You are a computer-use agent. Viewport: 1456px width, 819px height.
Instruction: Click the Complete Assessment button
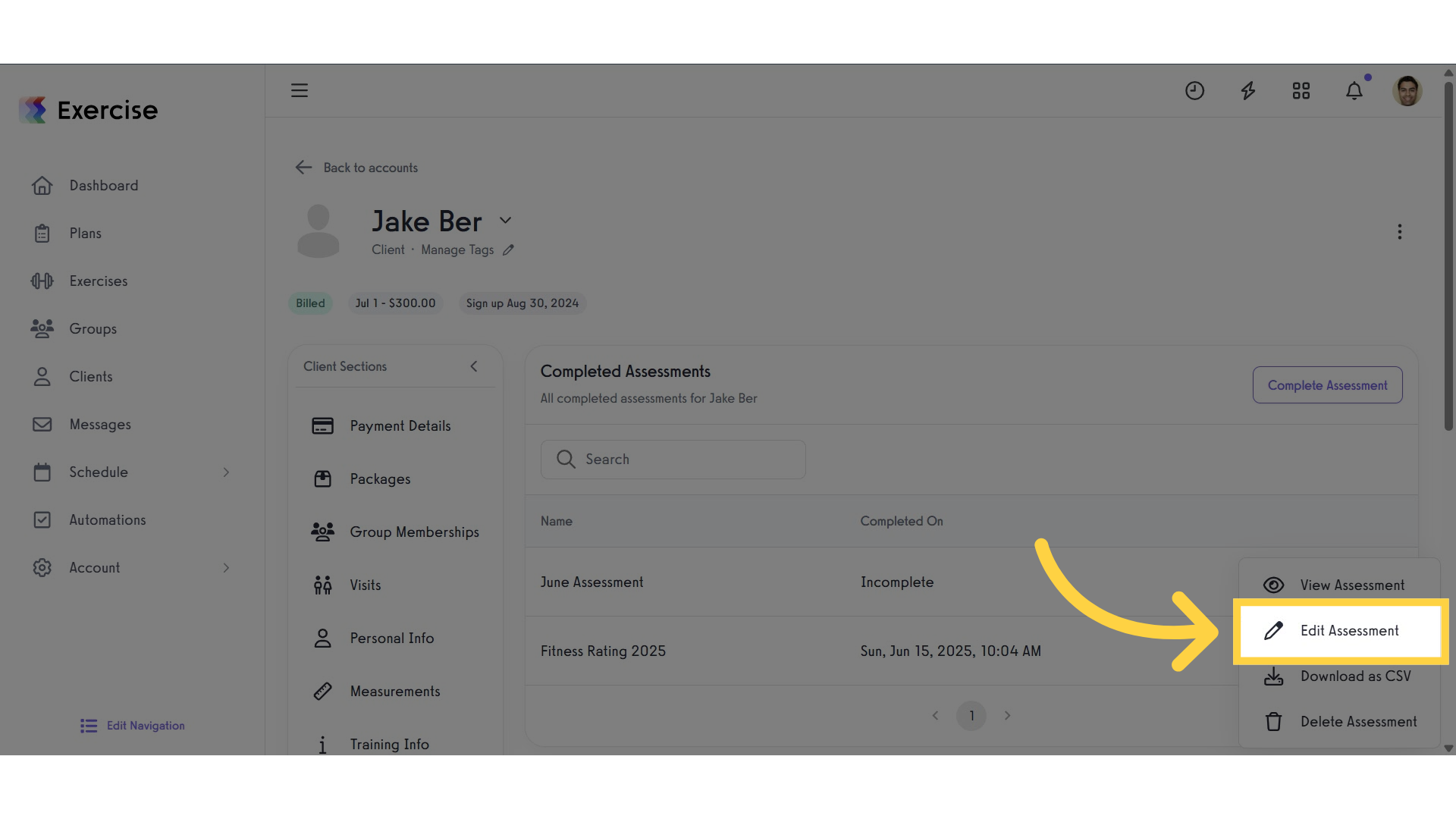tap(1327, 385)
